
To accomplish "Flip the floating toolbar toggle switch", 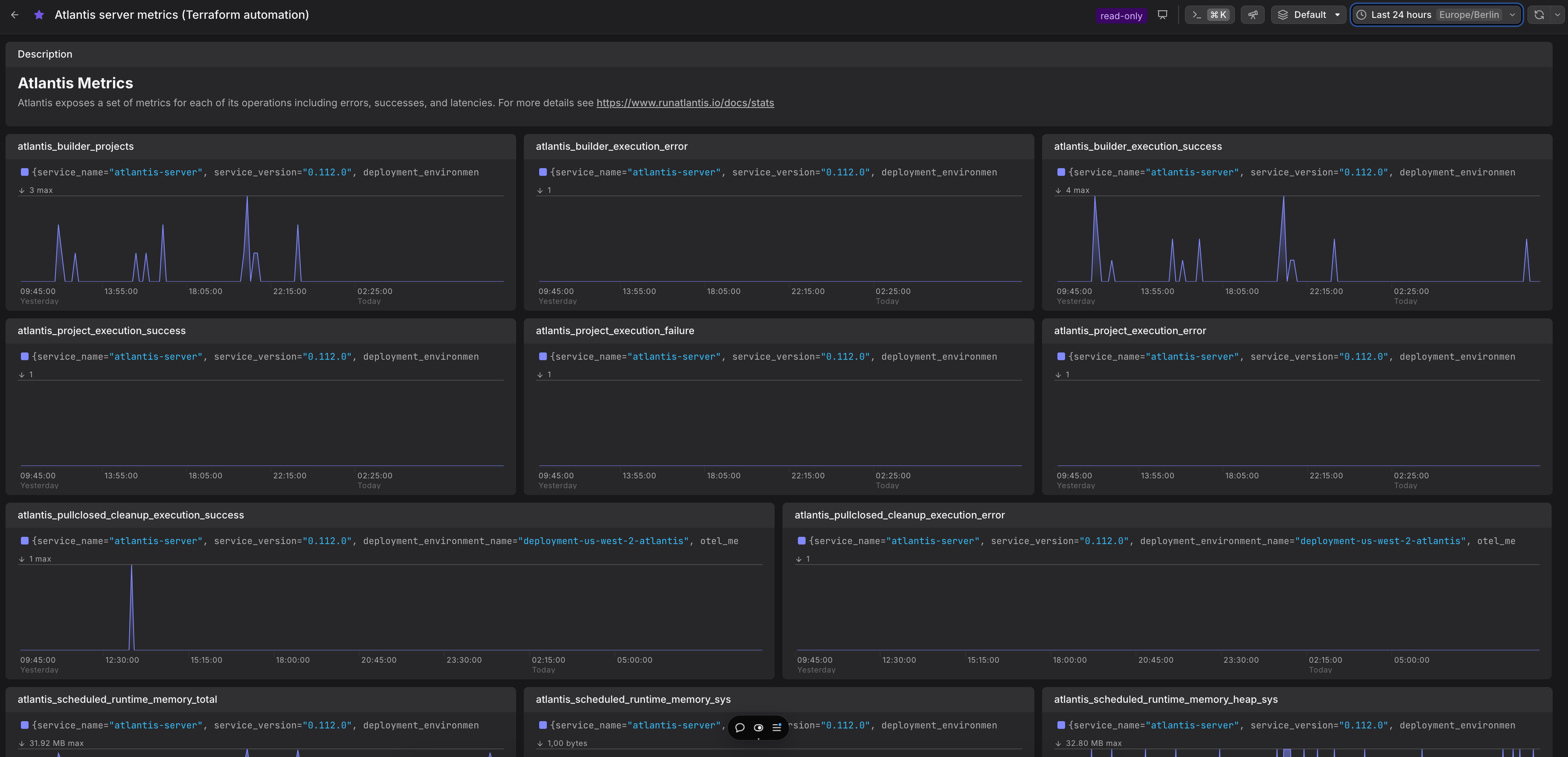I will coord(758,727).
